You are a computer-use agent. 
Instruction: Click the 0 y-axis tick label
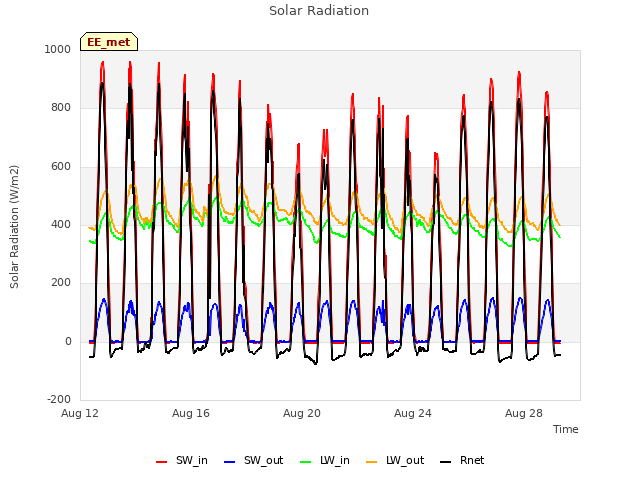pos(68,342)
